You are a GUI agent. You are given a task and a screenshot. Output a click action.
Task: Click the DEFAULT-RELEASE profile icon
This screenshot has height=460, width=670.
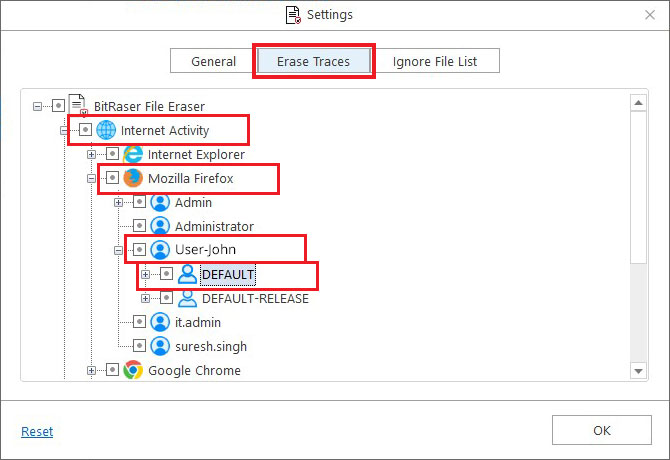tap(187, 298)
